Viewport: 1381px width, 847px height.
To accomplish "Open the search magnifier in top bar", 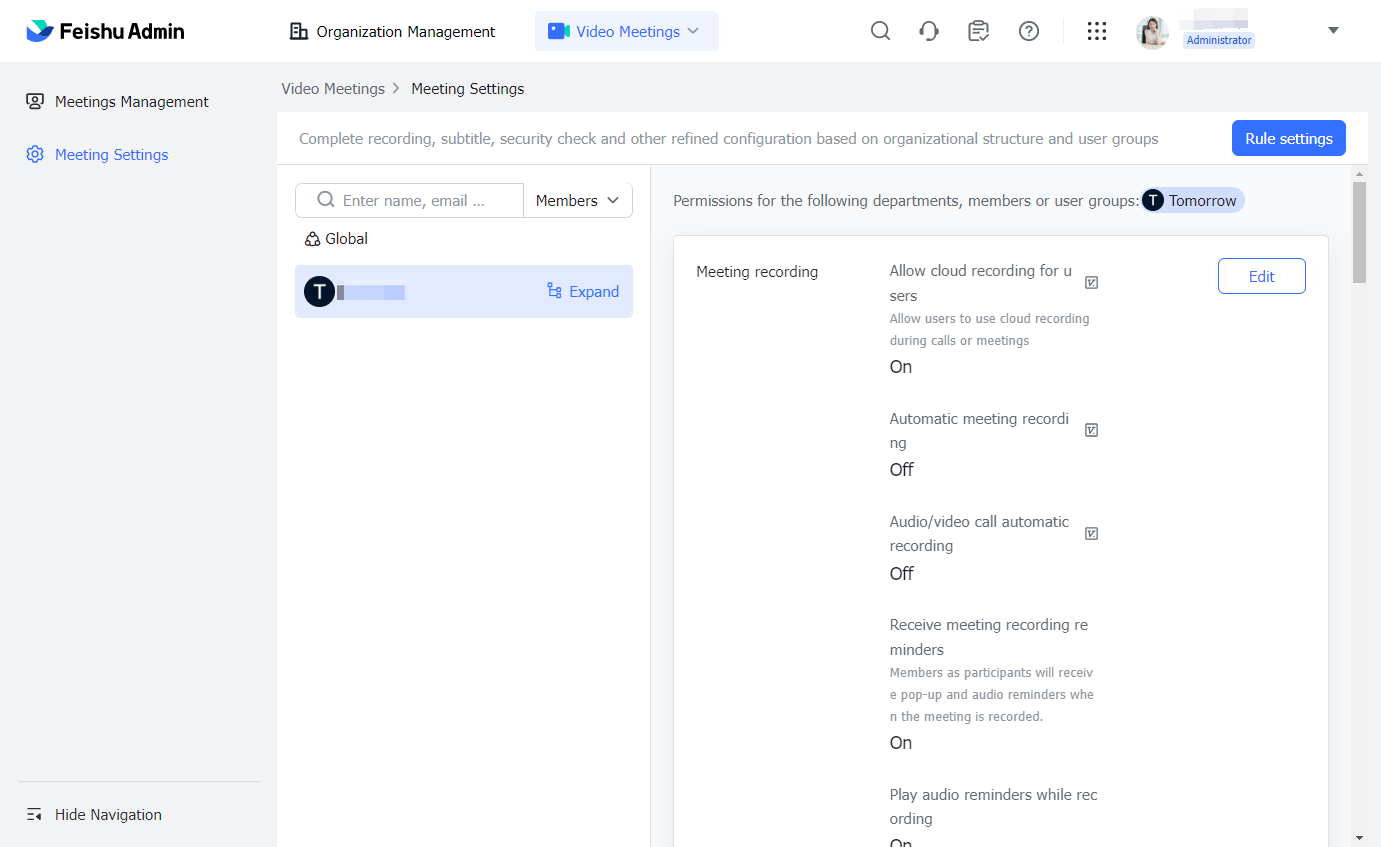I will click(x=880, y=31).
